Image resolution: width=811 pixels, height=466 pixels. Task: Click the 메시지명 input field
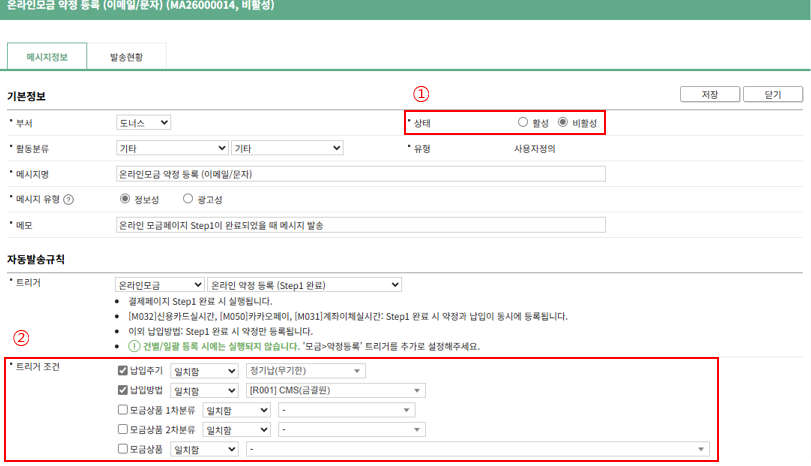point(361,174)
